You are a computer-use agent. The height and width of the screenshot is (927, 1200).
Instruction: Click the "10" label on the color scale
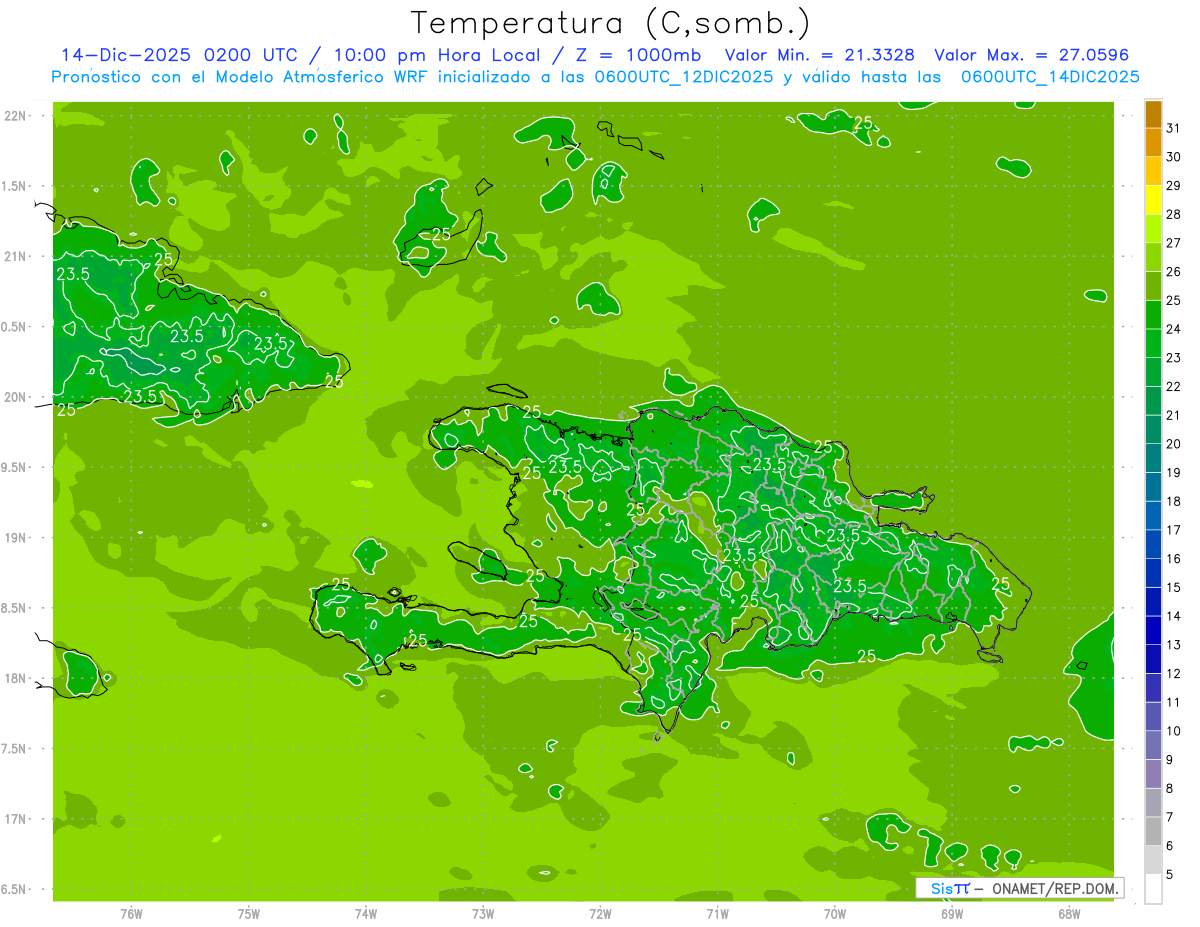1174,731
